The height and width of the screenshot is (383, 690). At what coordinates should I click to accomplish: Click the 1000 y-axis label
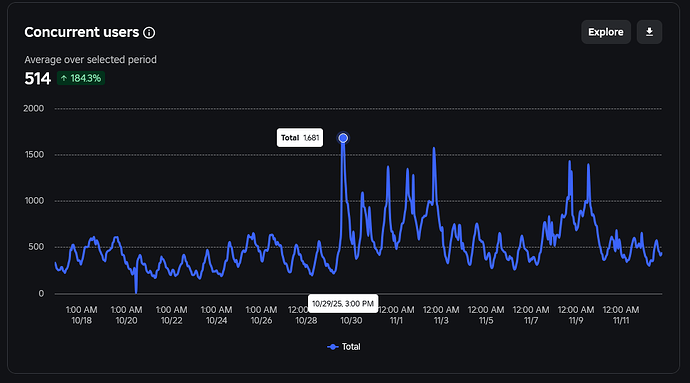click(34, 201)
